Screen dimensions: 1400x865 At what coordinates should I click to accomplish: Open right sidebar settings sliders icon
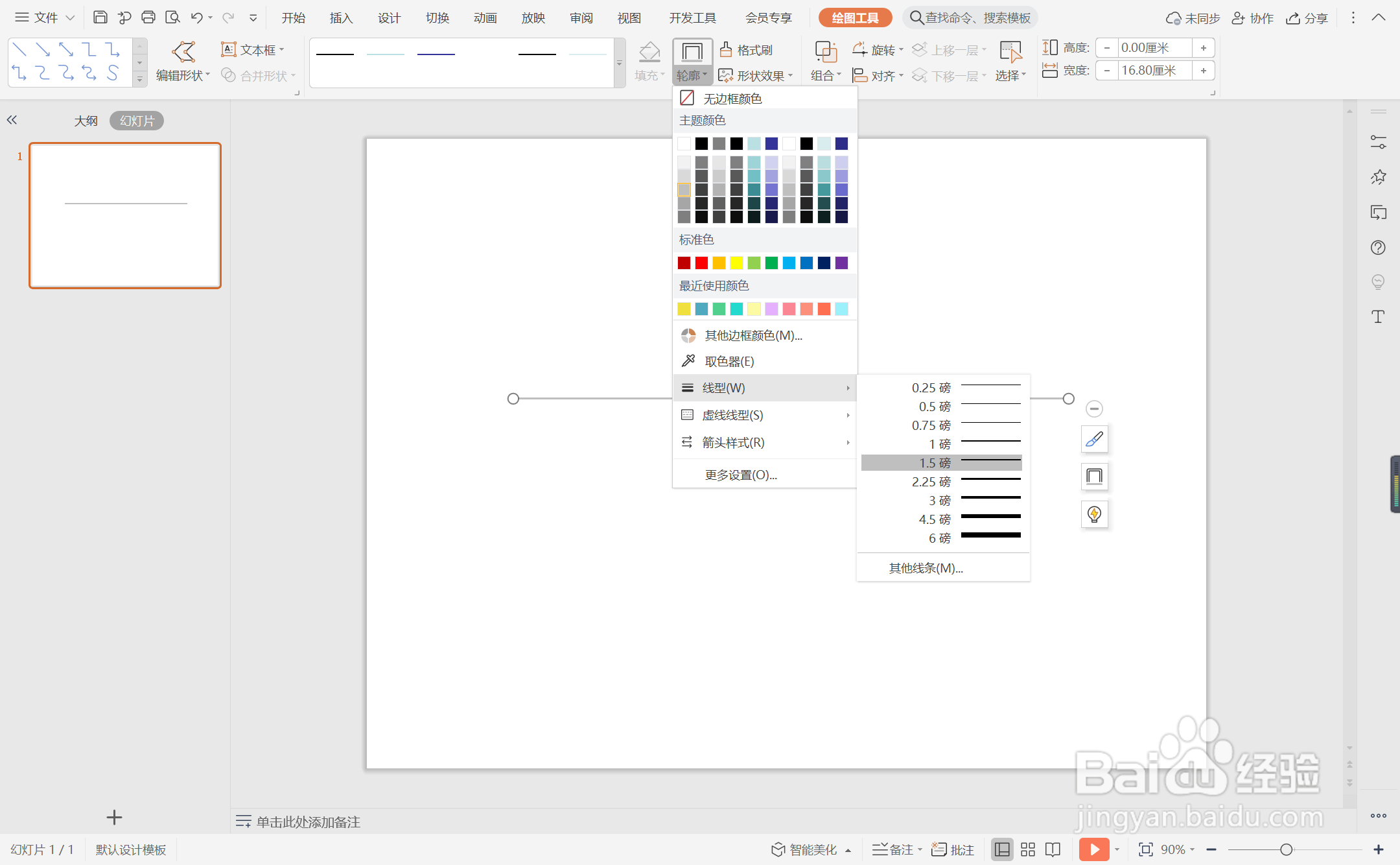pyautogui.click(x=1378, y=142)
